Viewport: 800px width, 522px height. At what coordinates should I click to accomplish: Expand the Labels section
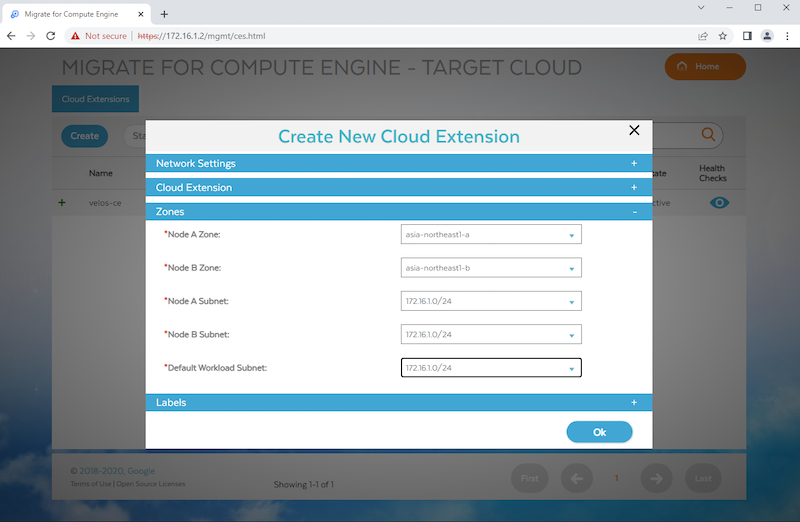[x=634, y=402]
